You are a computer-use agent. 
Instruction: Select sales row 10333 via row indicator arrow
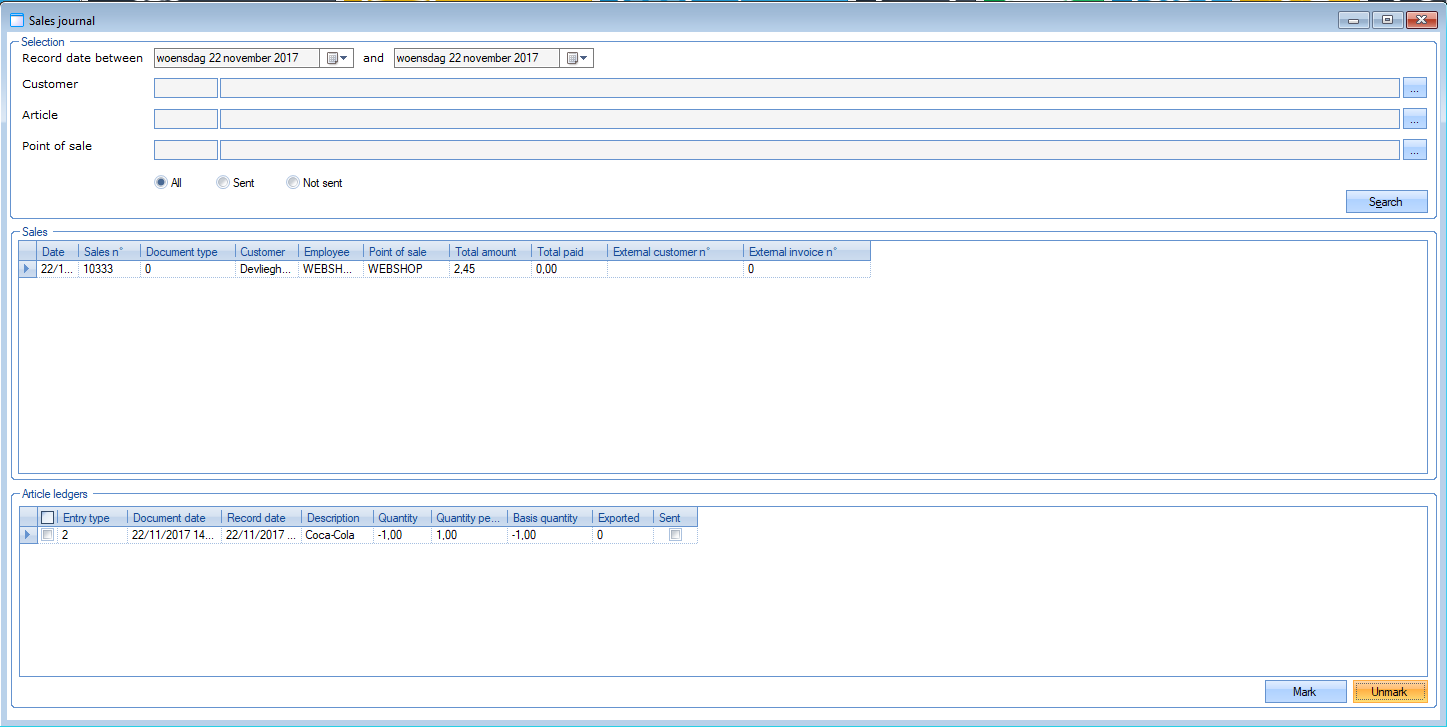click(27, 269)
